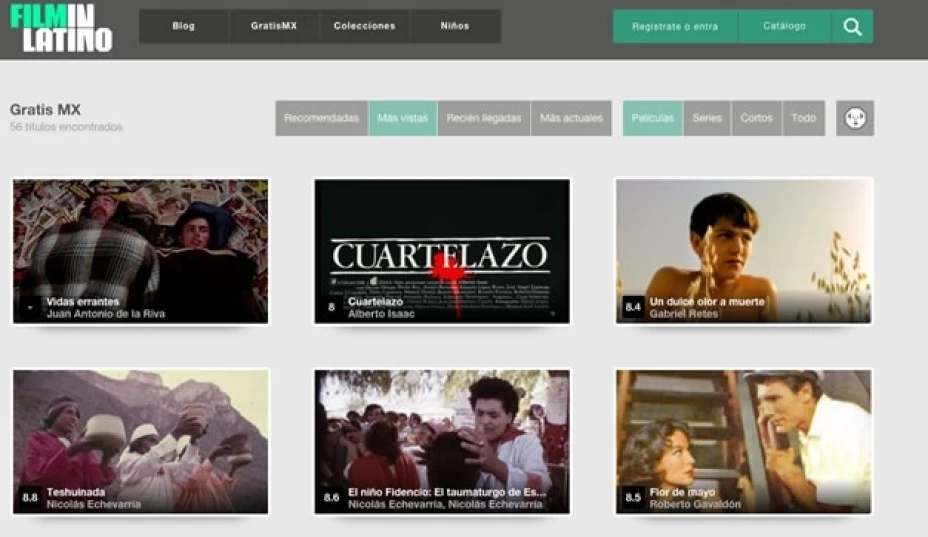Viewport: 928px width, 537px height.
Task: Select the Recomendadas sort tab
Action: coord(321,118)
